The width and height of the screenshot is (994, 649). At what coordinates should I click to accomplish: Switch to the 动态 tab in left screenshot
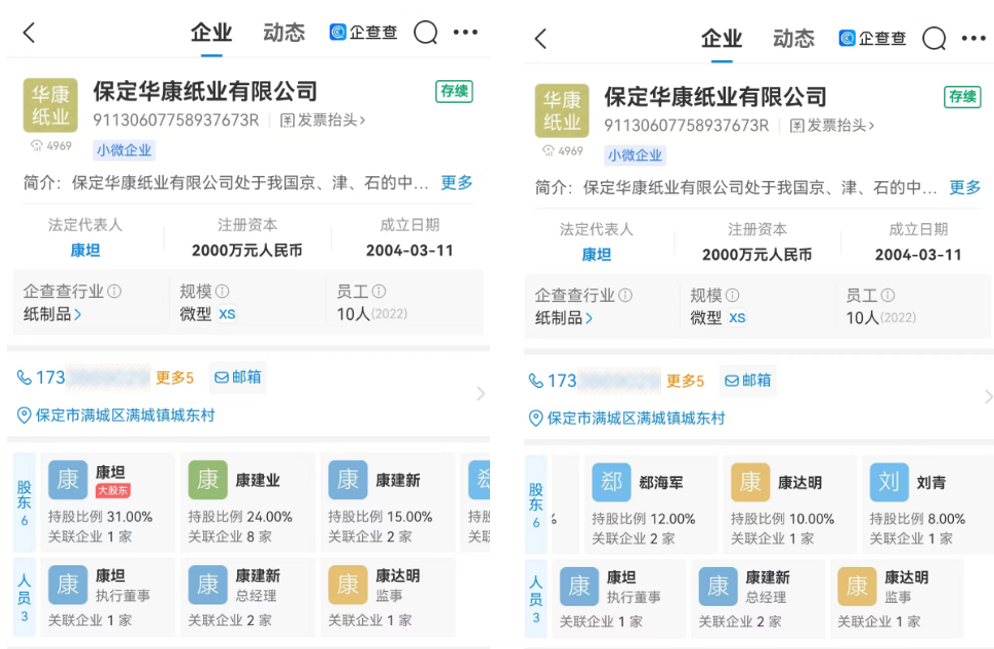[x=284, y=33]
